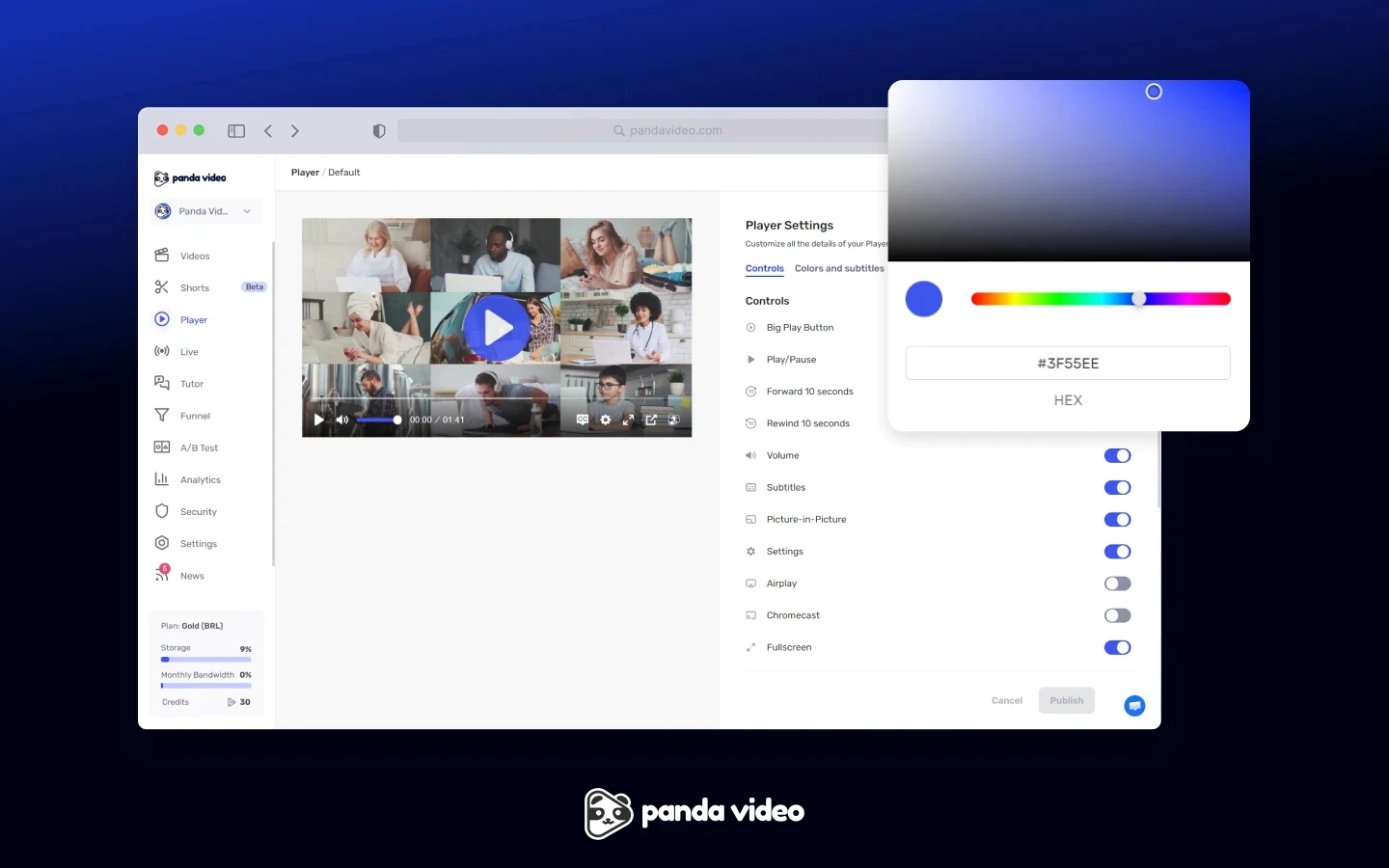
Task: Select the Controls tab in Player Settings
Action: point(764,268)
